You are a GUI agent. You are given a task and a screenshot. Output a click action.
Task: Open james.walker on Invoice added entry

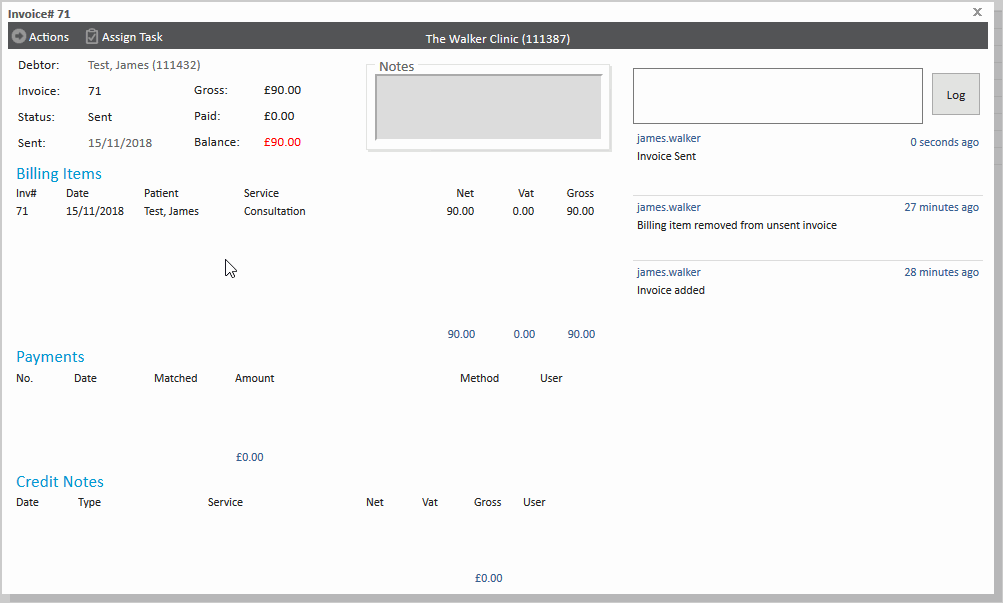pos(669,272)
